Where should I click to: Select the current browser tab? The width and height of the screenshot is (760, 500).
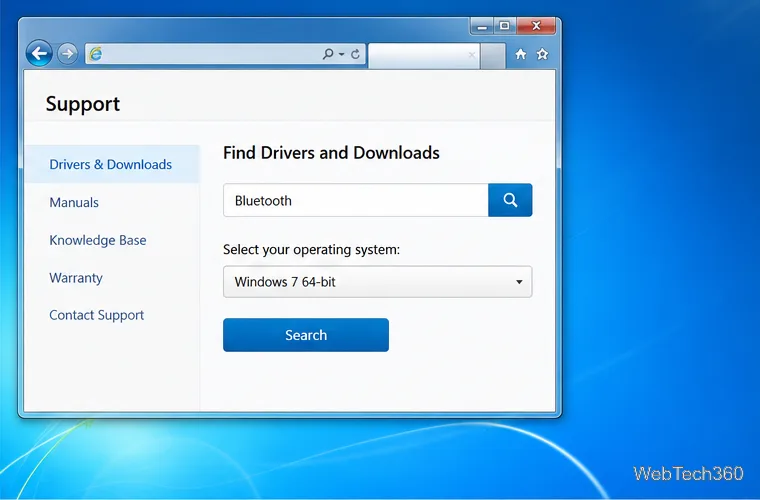coord(424,56)
